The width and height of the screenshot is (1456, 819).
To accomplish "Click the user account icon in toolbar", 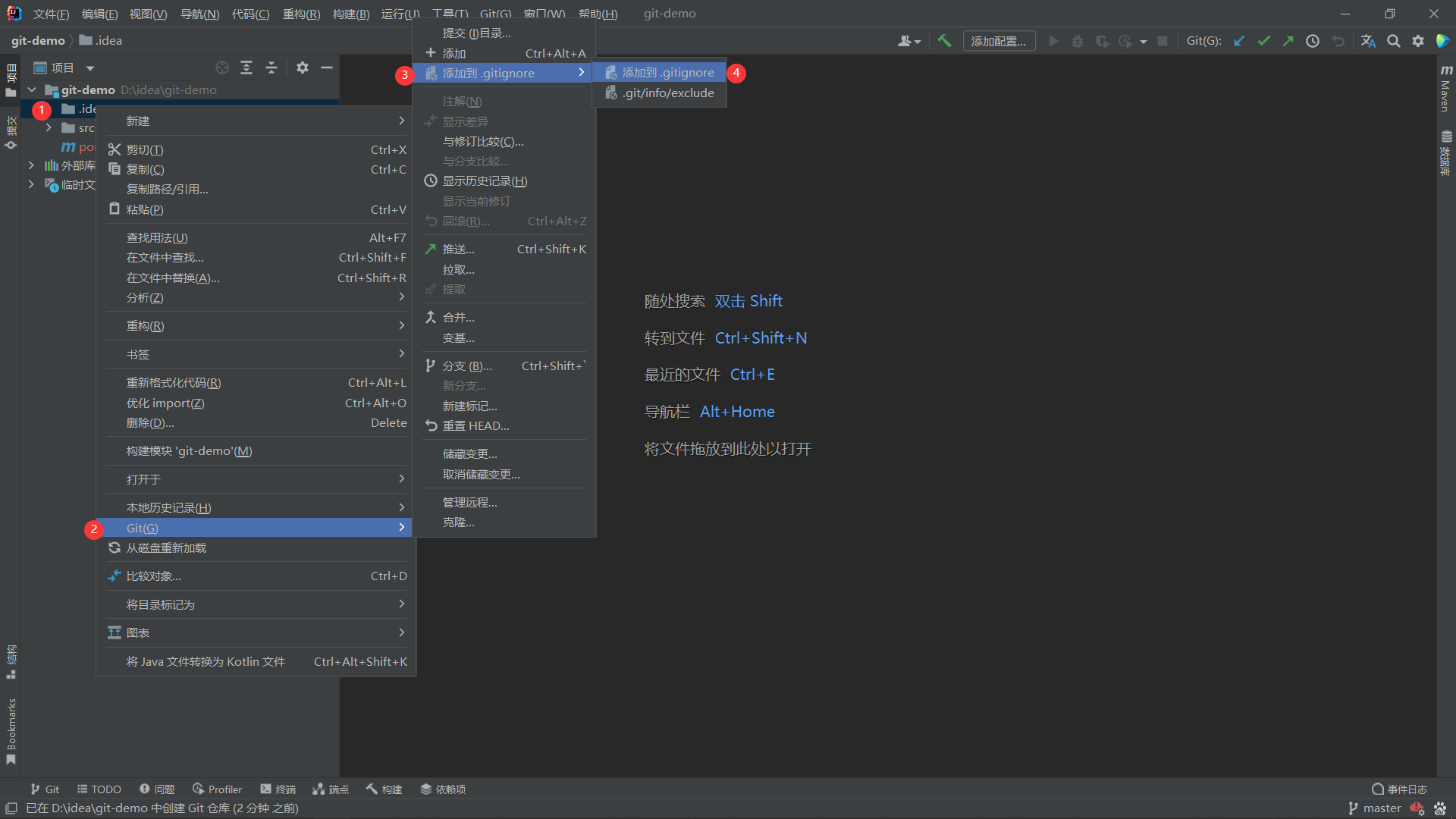I will coord(908,41).
